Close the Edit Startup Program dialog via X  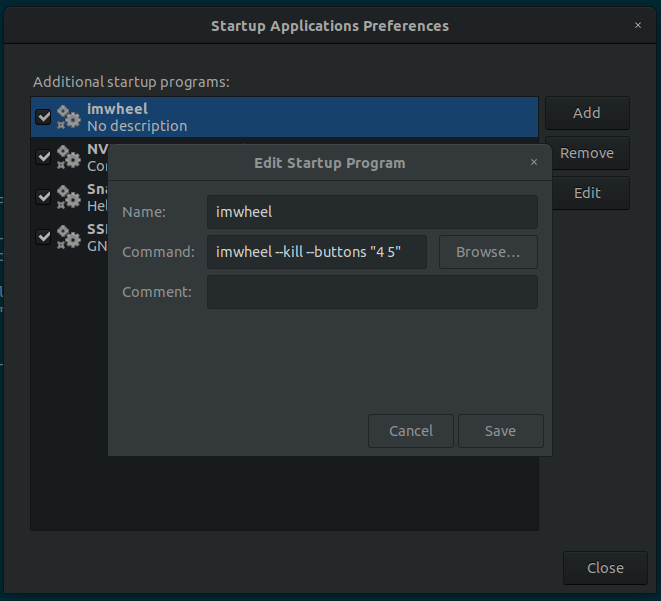click(x=534, y=162)
